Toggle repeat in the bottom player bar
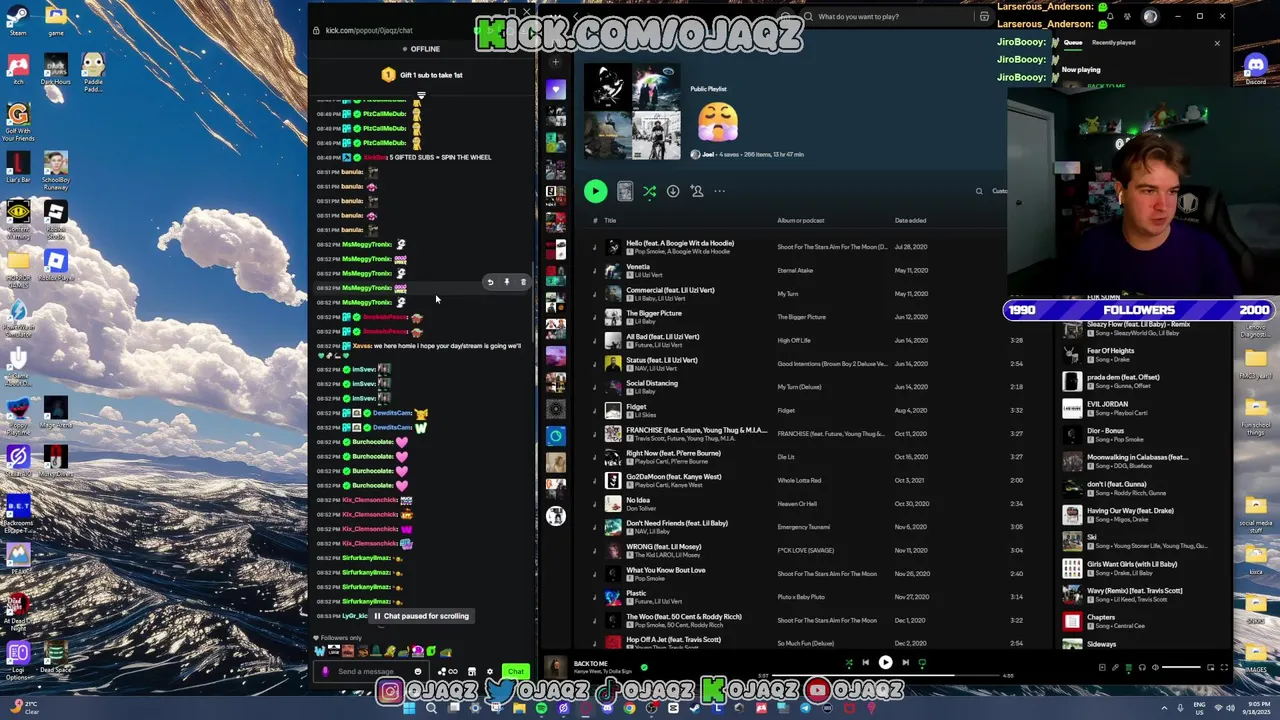The width and height of the screenshot is (1280, 720). point(922,662)
